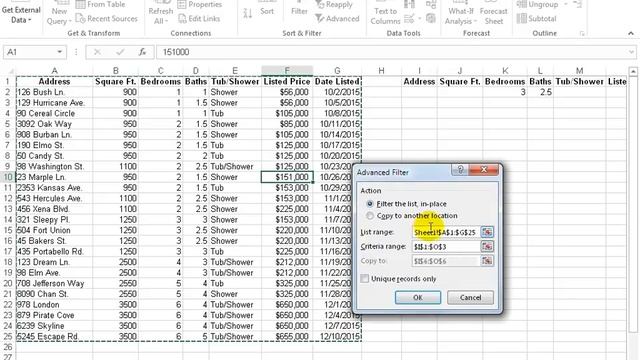Click the Criteria range input field
The height and width of the screenshot is (360, 640).
(445, 247)
